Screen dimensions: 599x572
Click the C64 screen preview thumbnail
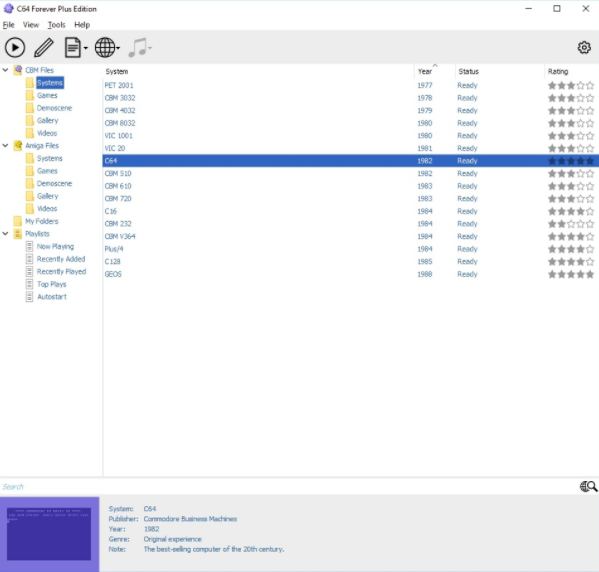tap(49, 534)
